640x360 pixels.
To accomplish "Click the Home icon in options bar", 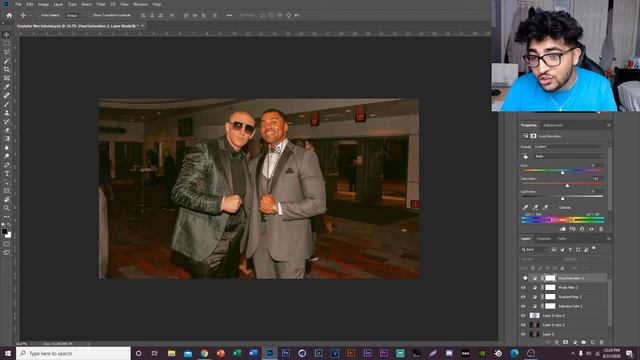I will (9, 15).
